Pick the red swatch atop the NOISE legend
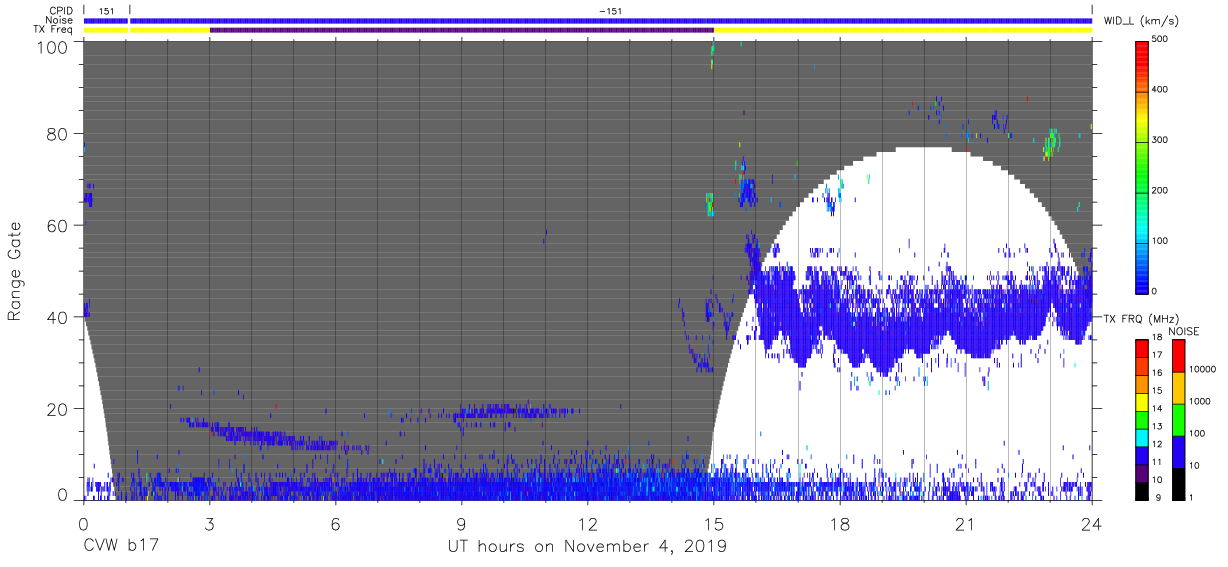 click(1179, 356)
